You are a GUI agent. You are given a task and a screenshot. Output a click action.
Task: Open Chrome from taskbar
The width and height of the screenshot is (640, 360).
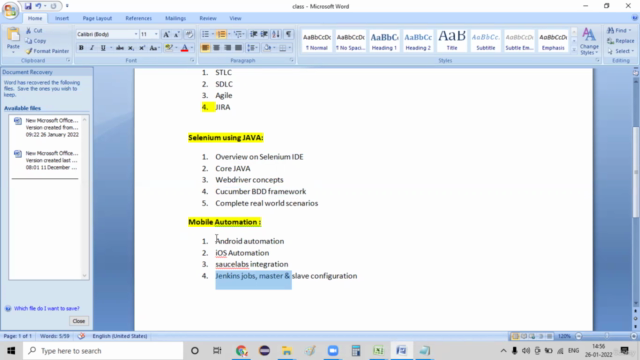click(x=242, y=351)
